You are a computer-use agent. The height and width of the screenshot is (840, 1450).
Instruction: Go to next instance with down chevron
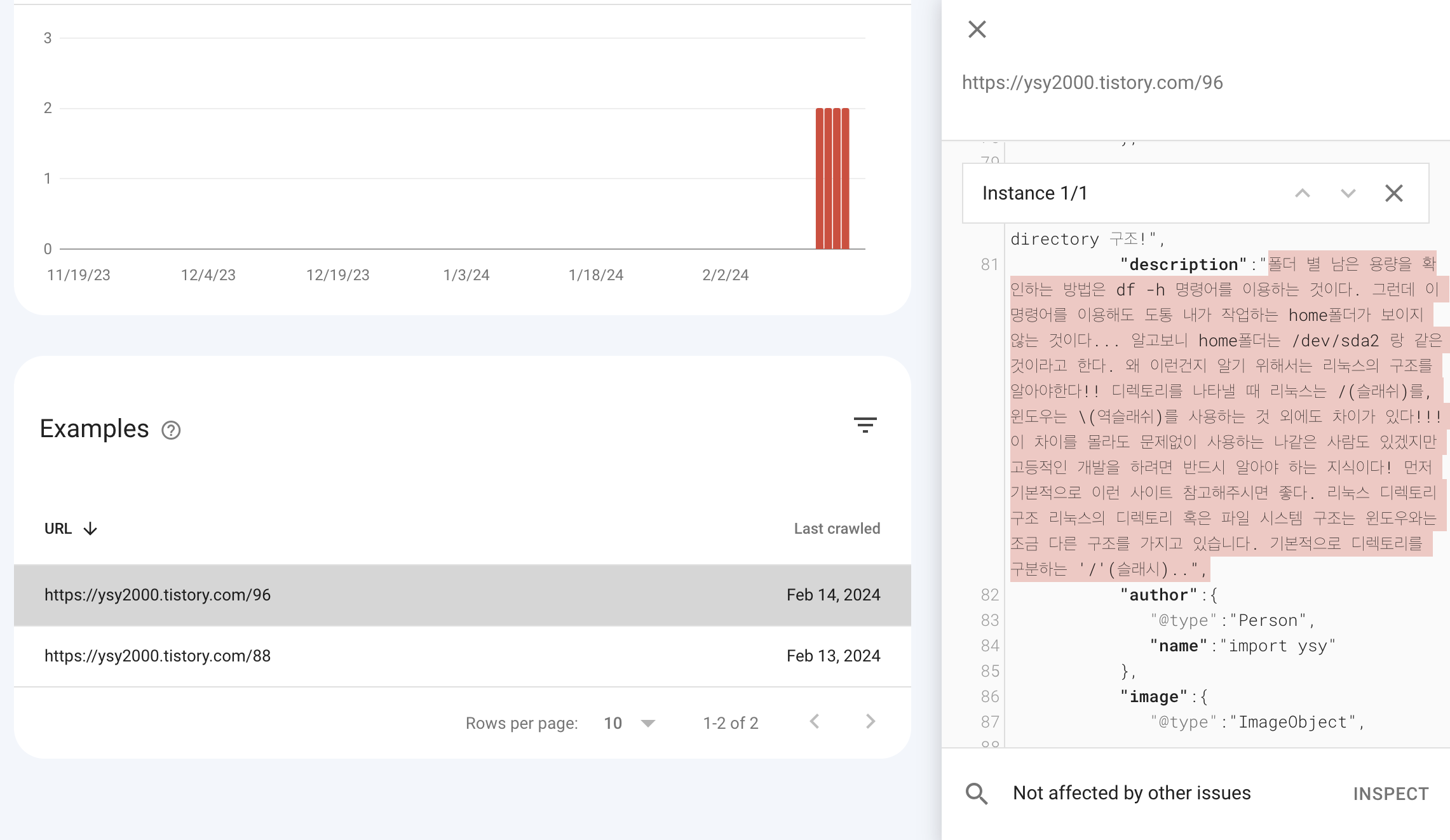point(1348,193)
